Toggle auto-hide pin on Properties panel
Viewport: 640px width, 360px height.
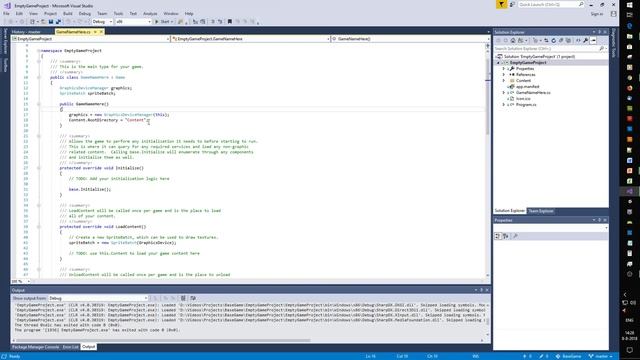click(600, 220)
